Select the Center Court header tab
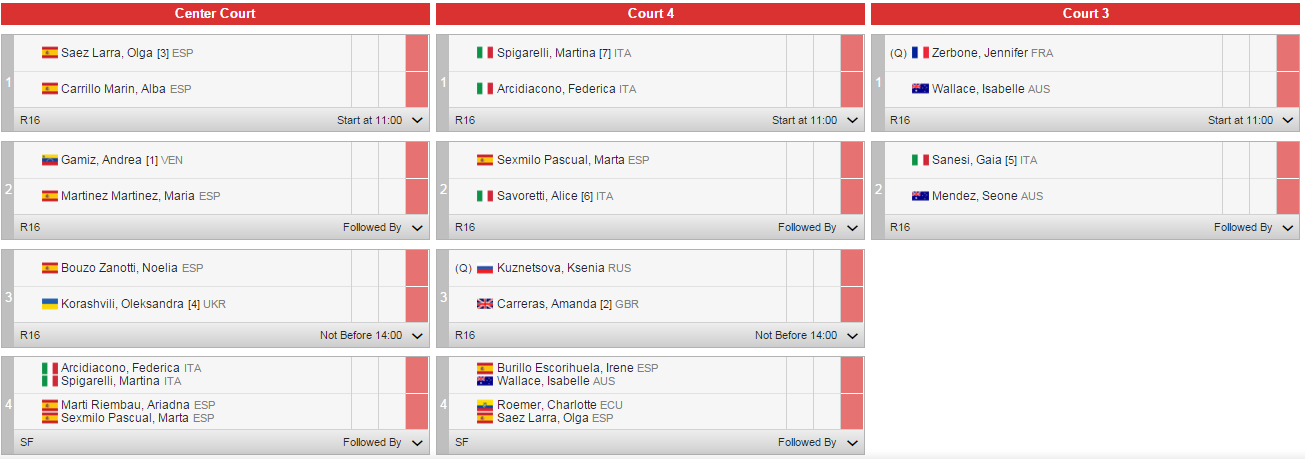 tap(215, 14)
